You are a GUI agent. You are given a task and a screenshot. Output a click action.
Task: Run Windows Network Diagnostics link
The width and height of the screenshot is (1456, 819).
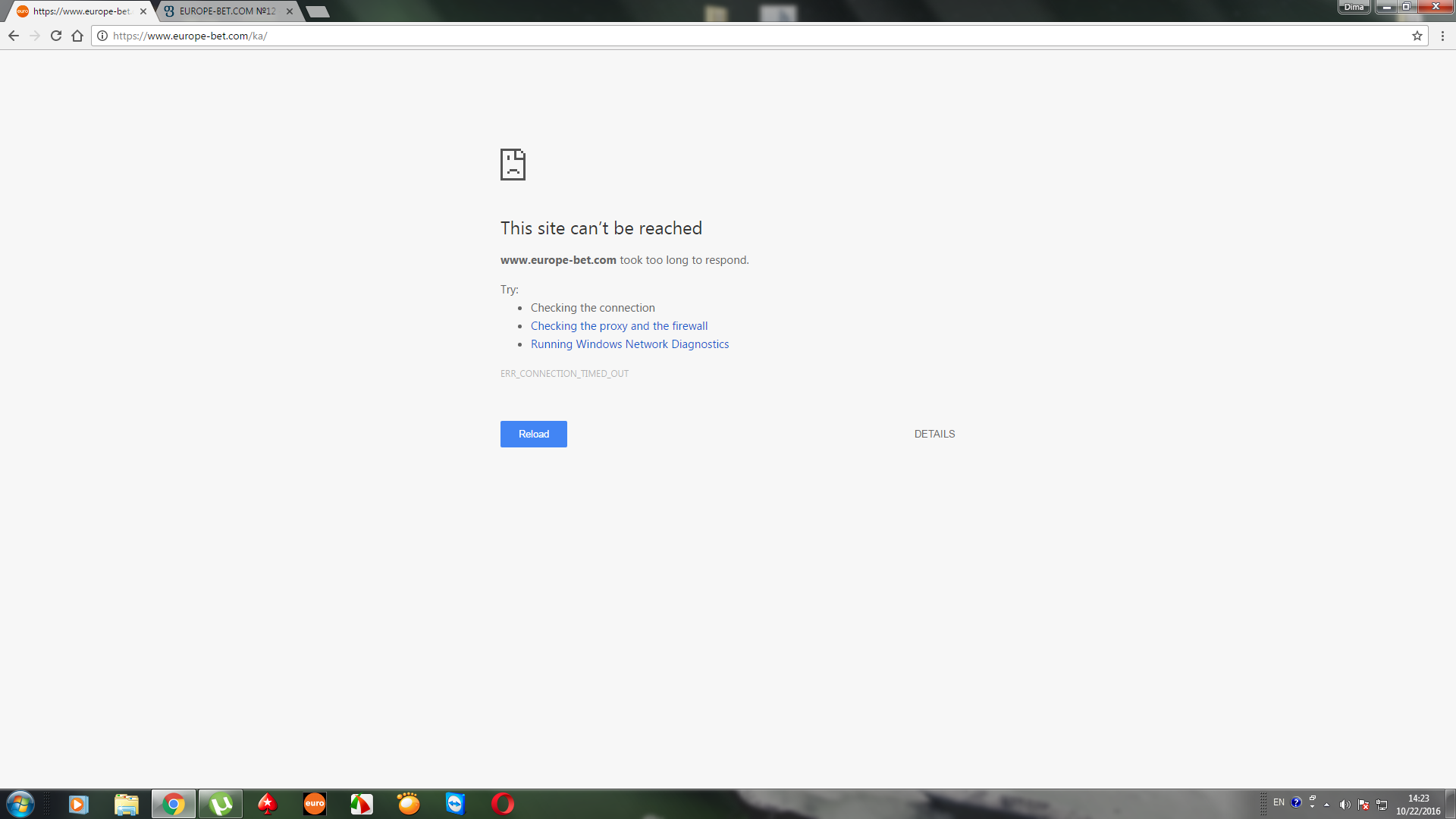tap(629, 344)
